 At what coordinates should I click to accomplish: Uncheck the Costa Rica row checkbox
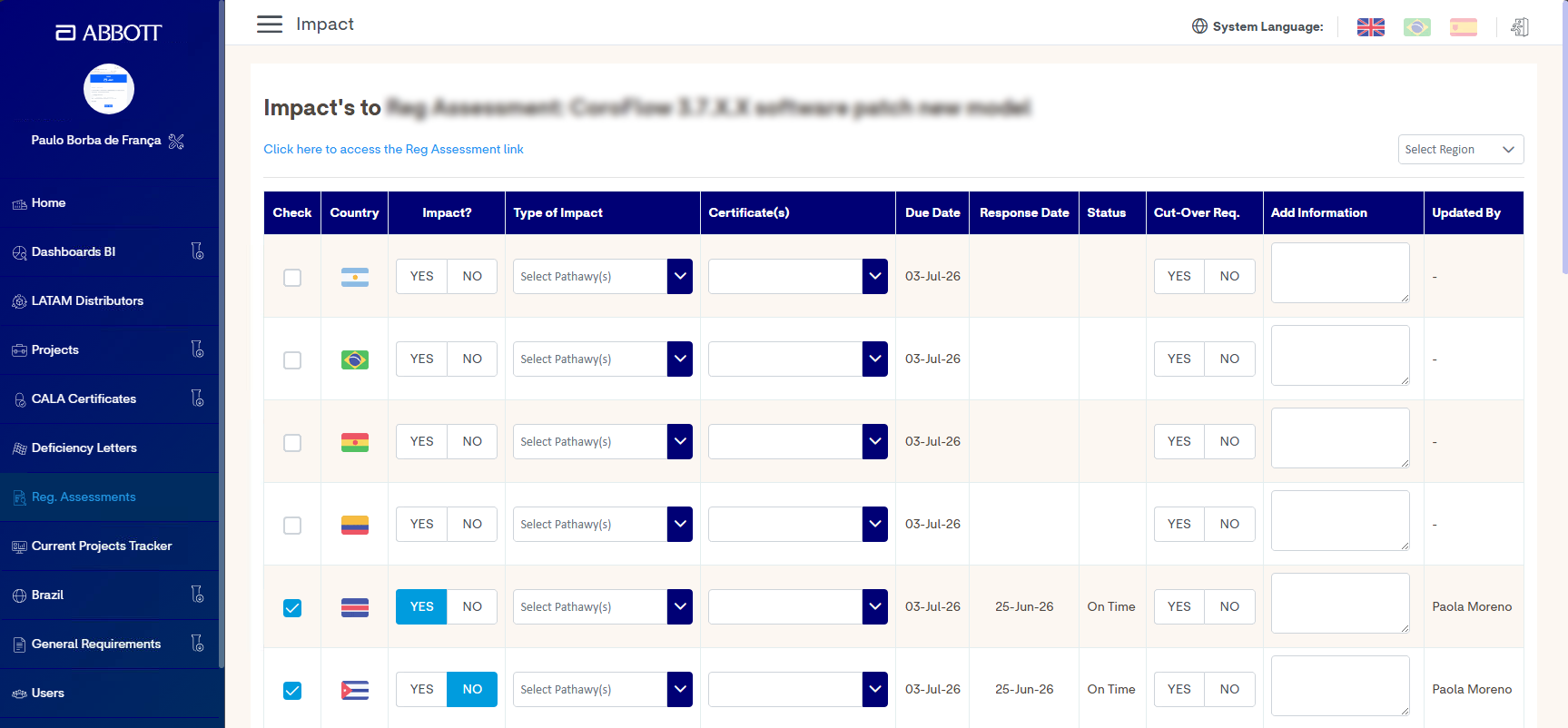(292, 607)
